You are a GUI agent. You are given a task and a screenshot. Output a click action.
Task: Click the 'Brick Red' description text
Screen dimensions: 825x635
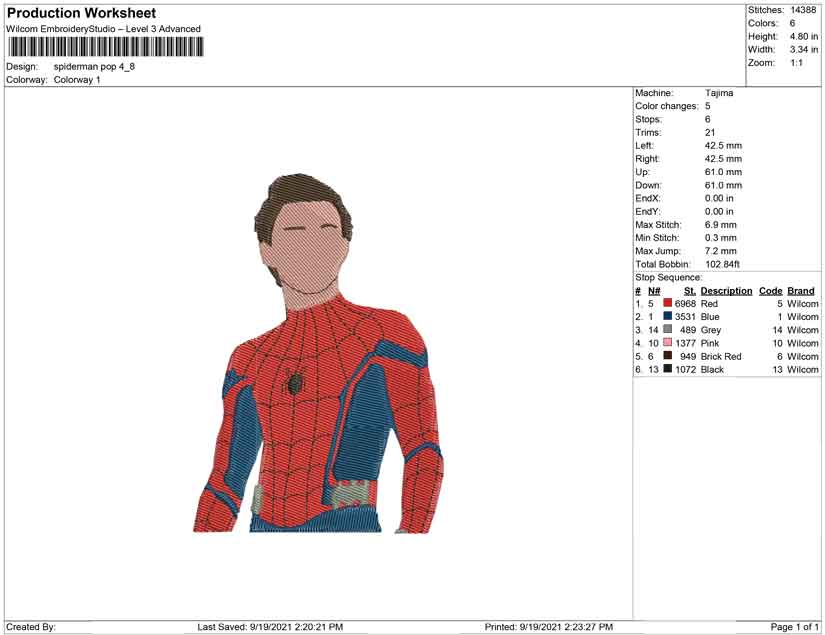721,356
